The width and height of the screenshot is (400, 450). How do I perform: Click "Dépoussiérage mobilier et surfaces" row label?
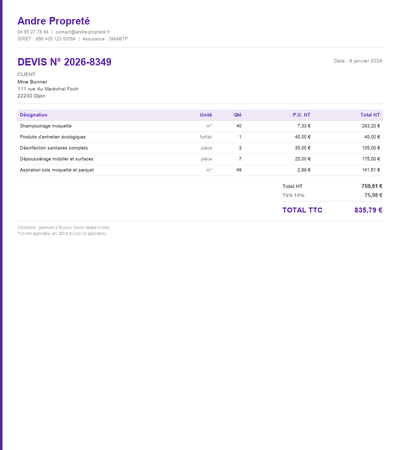click(56, 159)
